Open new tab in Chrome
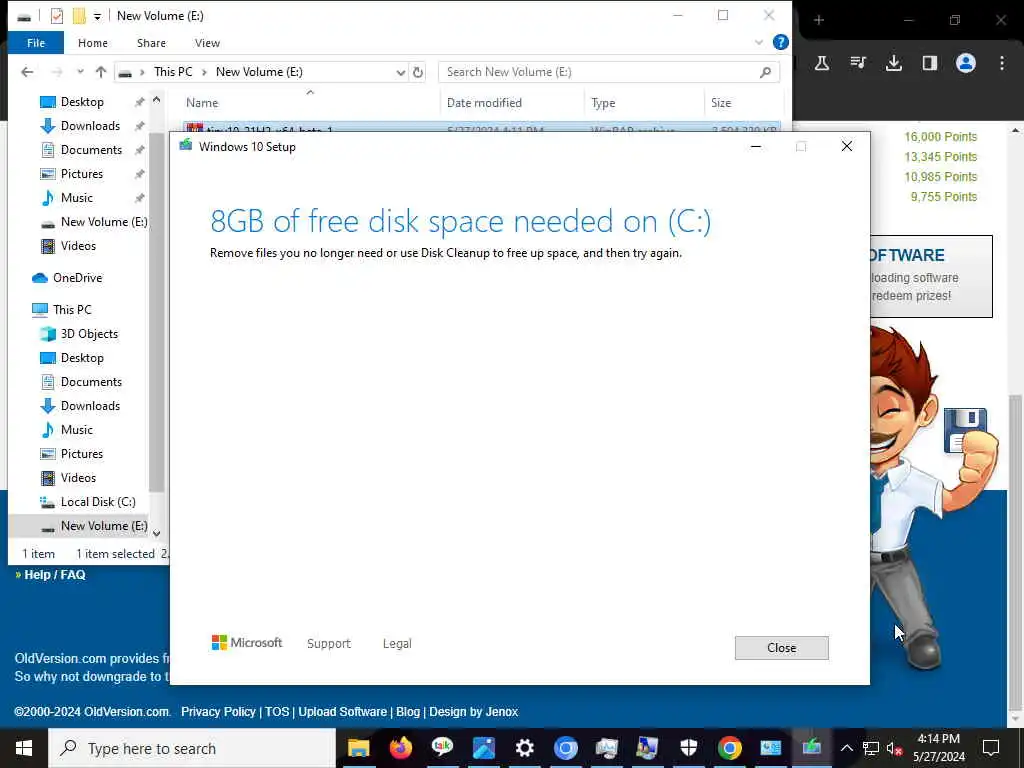 (819, 20)
